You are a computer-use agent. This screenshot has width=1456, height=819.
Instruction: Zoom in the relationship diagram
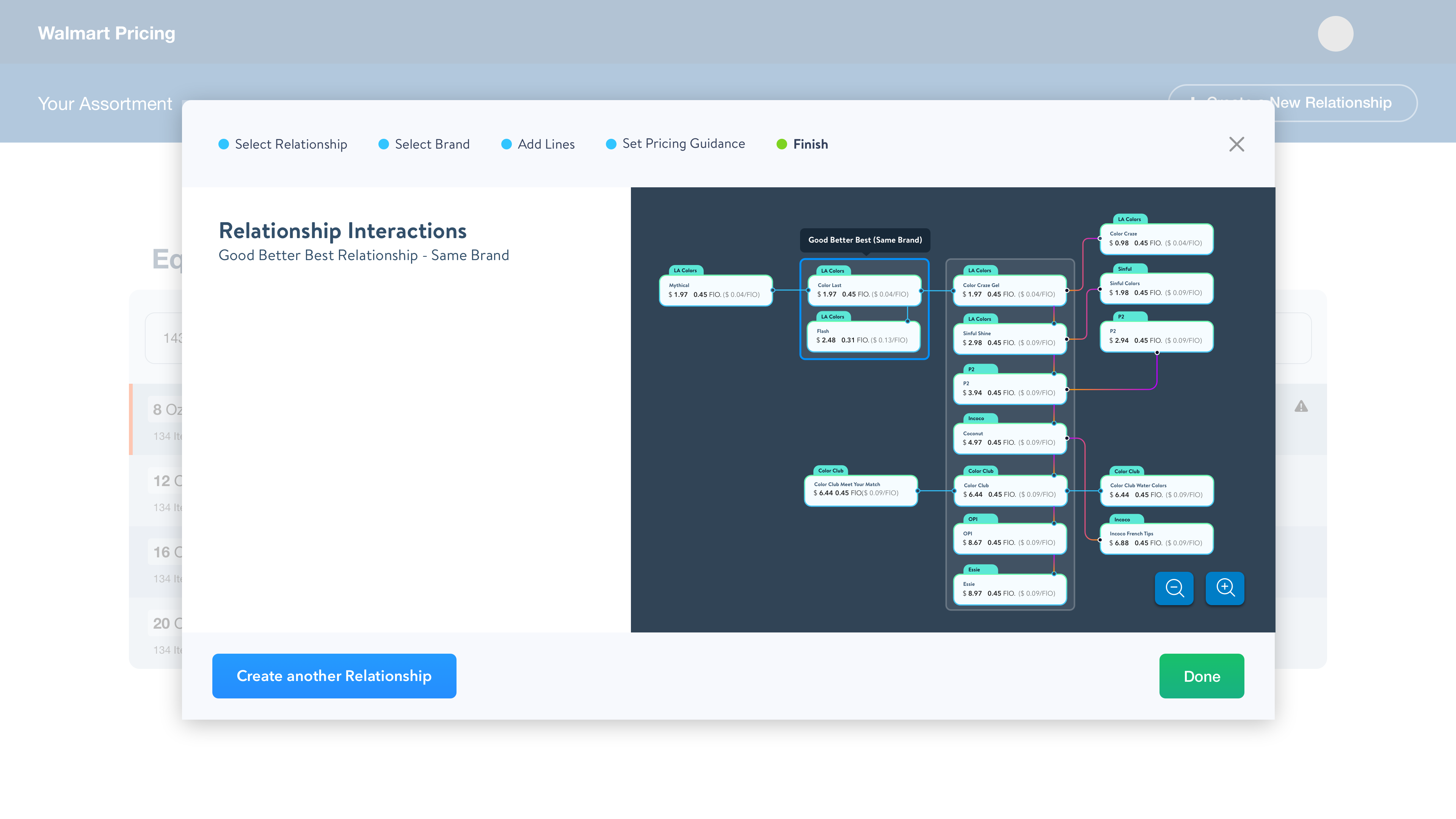[x=1225, y=588]
